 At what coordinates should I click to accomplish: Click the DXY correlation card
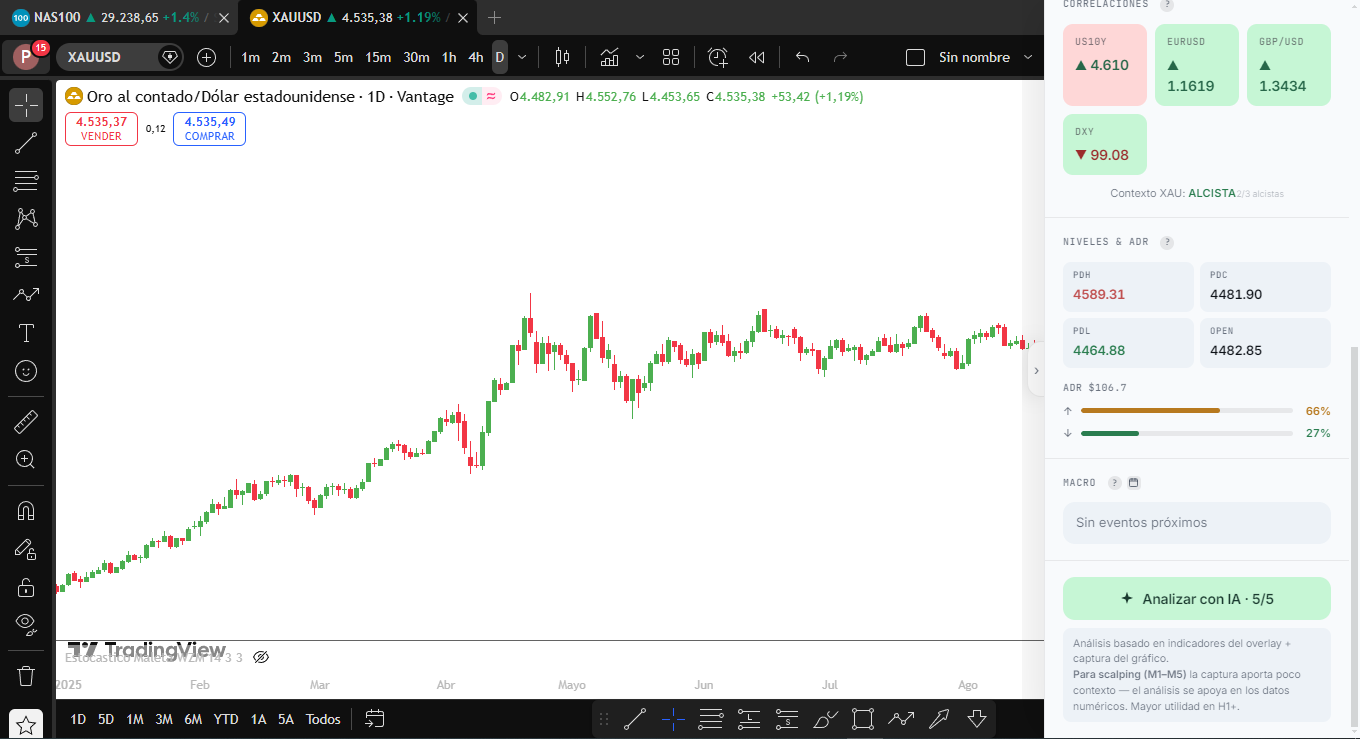coord(1104,145)
